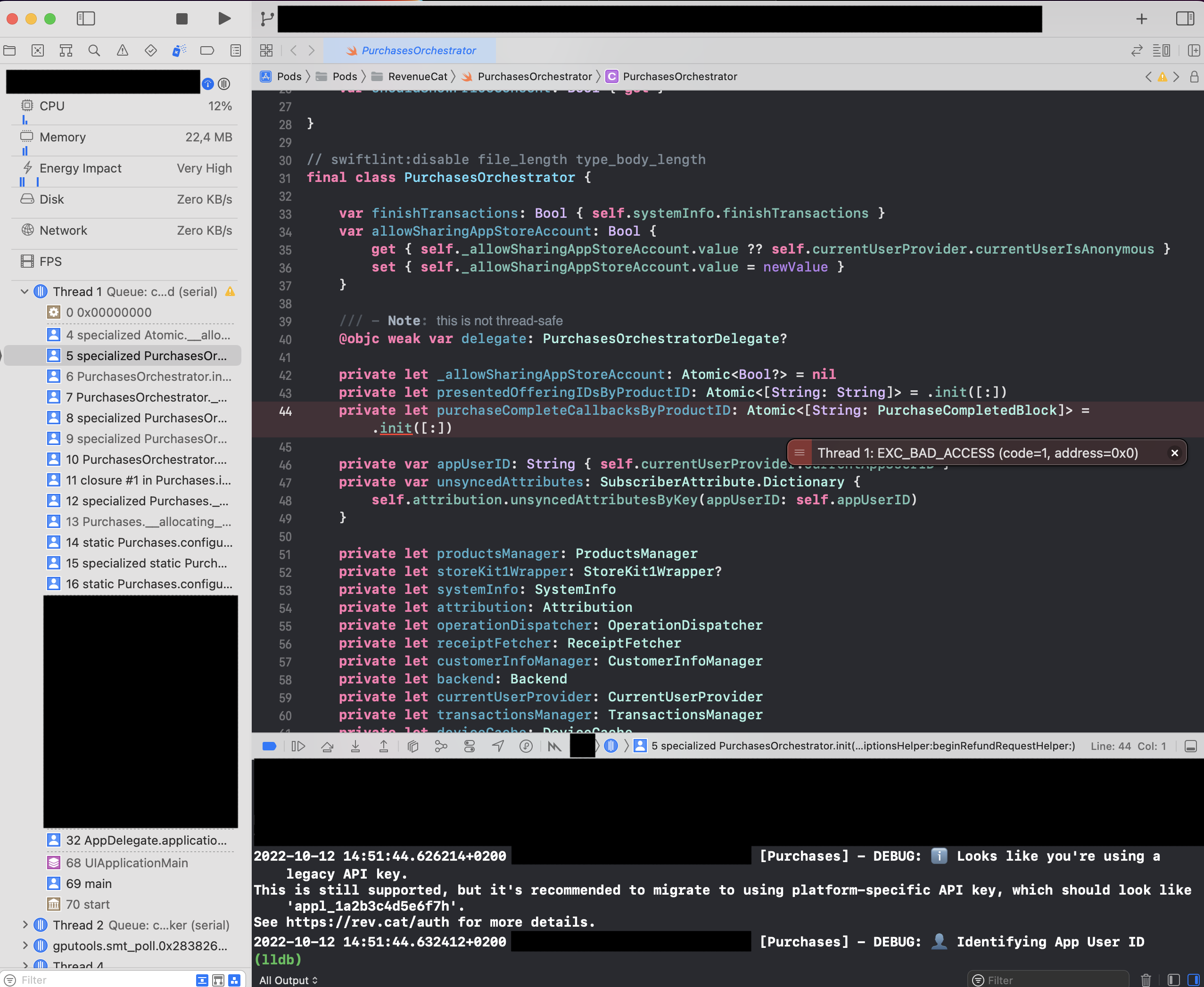Click the Continue program execution button
1204x987 pixels.
pyautogui.click(x=298, y=746)
